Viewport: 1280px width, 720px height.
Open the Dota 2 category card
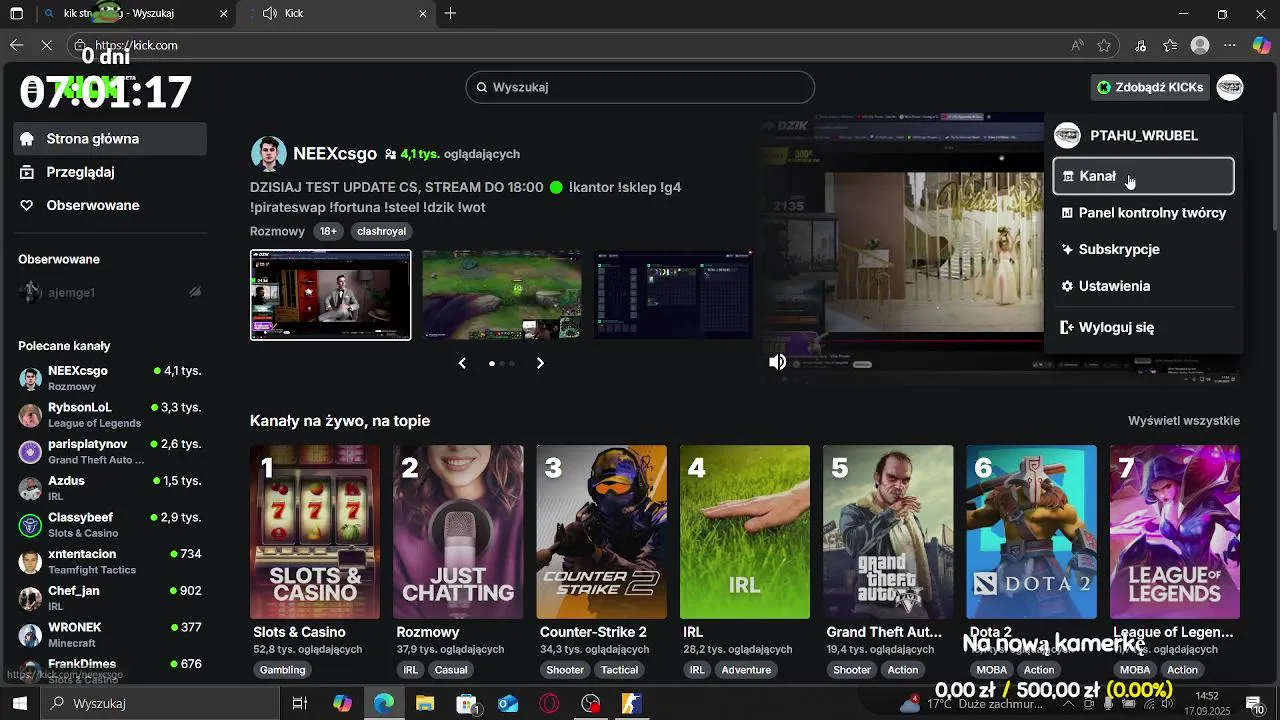[1031, 532]
